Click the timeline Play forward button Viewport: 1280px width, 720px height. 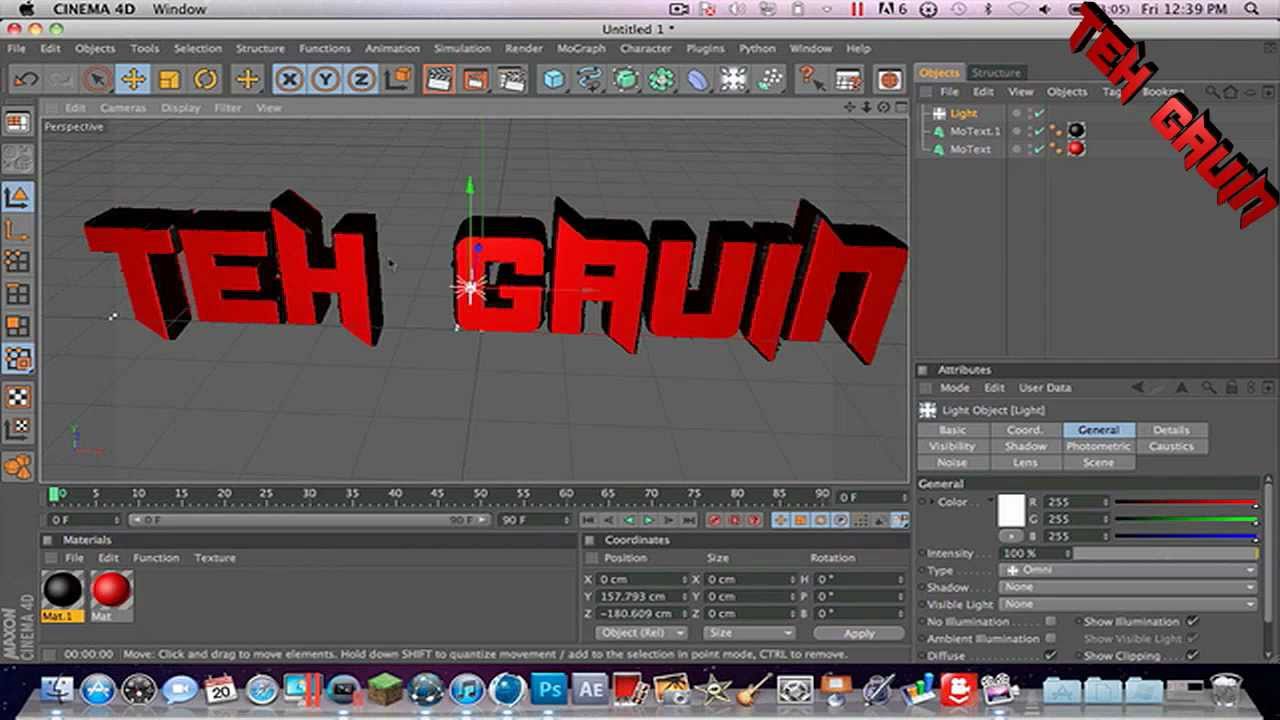649,520
